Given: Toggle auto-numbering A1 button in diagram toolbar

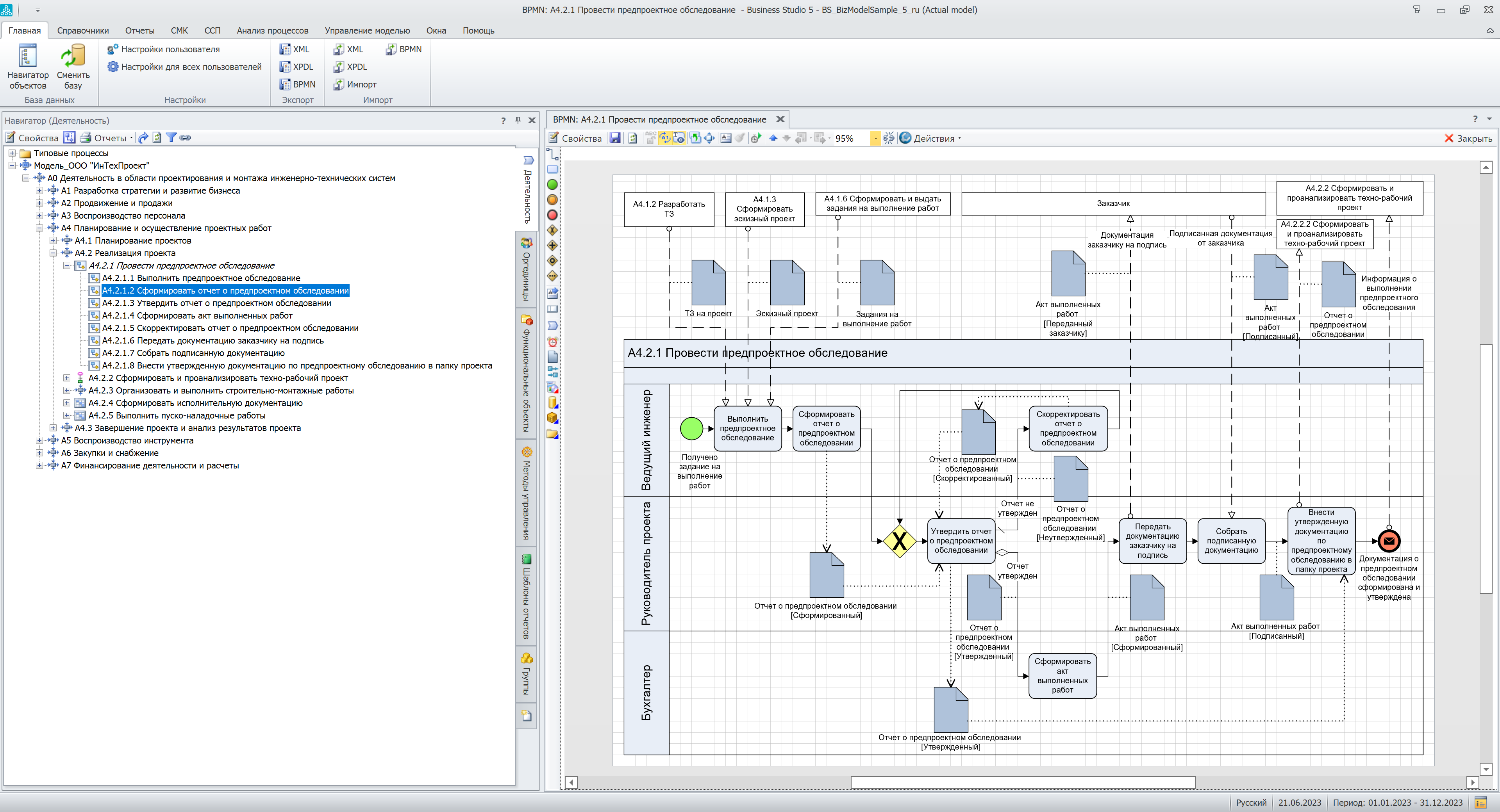Looking at the screenshot, I should (x=665, y=138).
